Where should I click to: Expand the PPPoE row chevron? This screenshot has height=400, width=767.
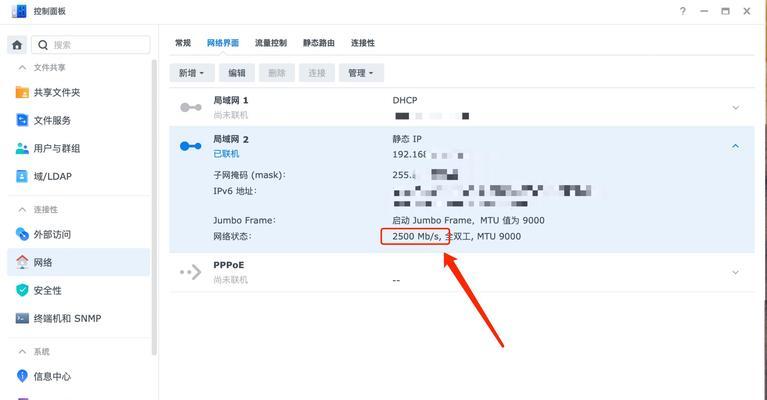[x=735, y=272]
